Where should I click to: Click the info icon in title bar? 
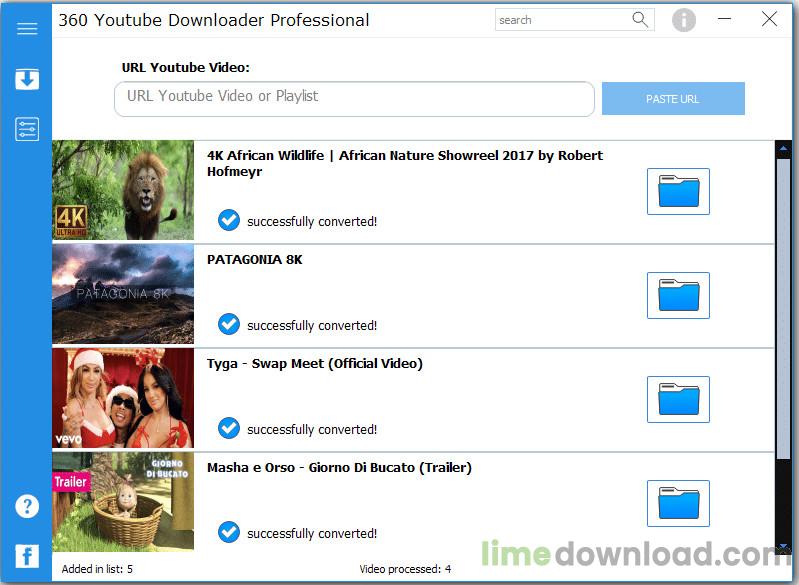pyautogui.click(x=684, y=20)
